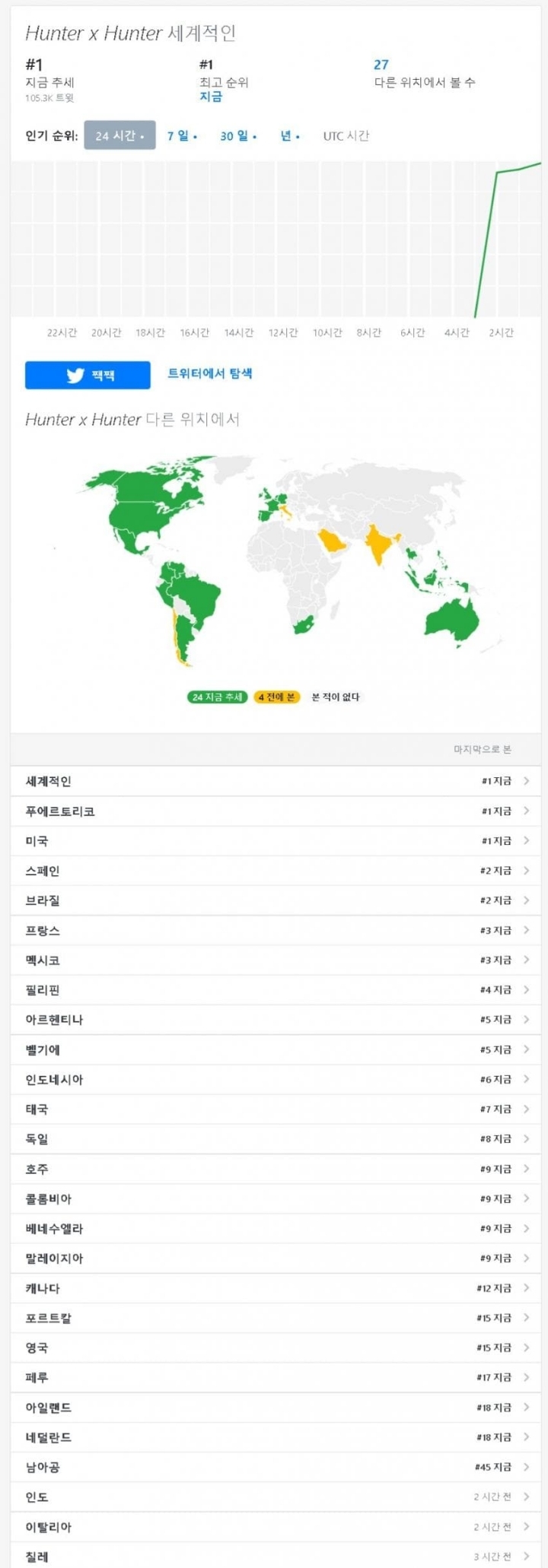Open the 영국 row chevron
Viewport: 548px width, 1568px height.
point(527,1347)
